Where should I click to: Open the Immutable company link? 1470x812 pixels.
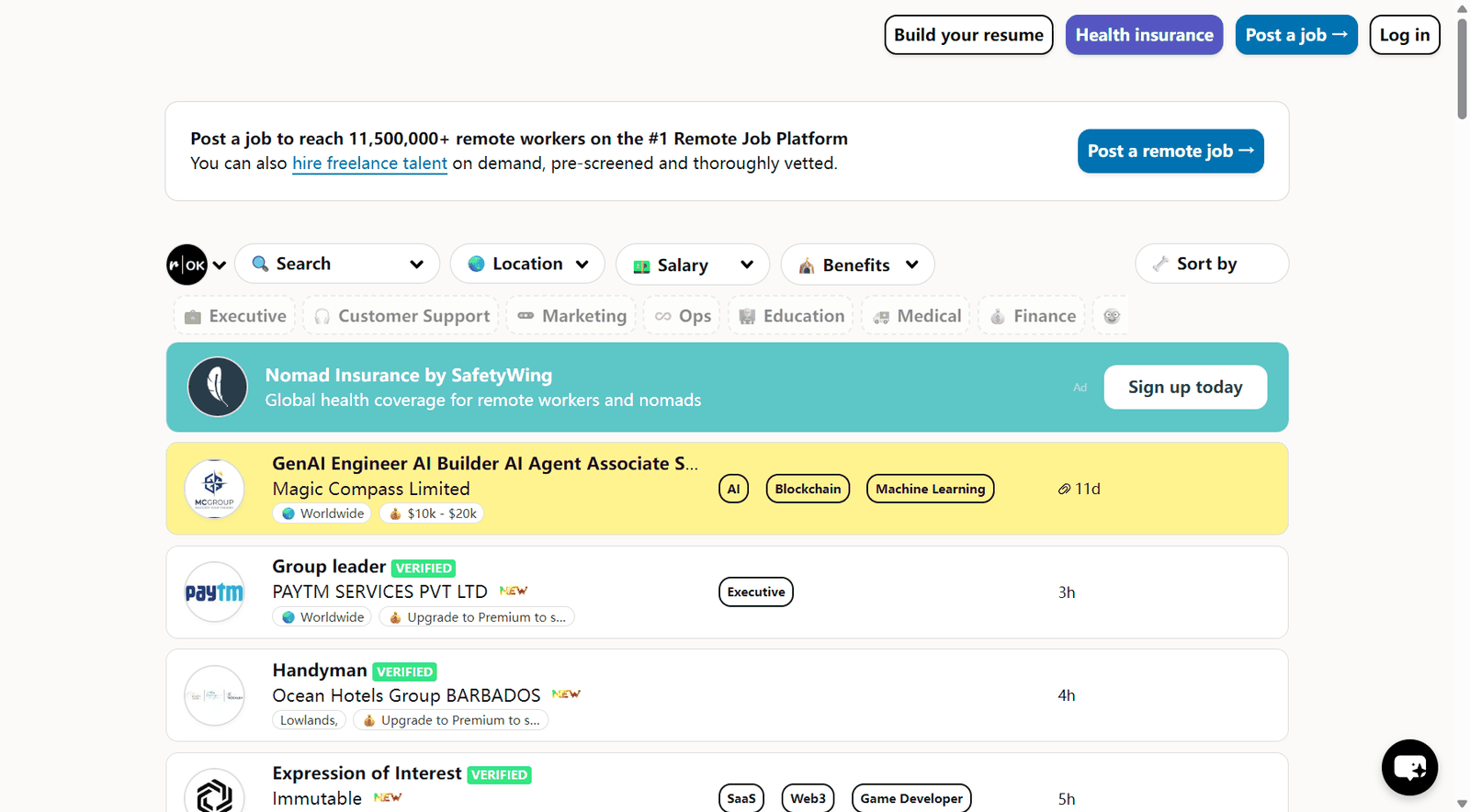pos(317,798)
